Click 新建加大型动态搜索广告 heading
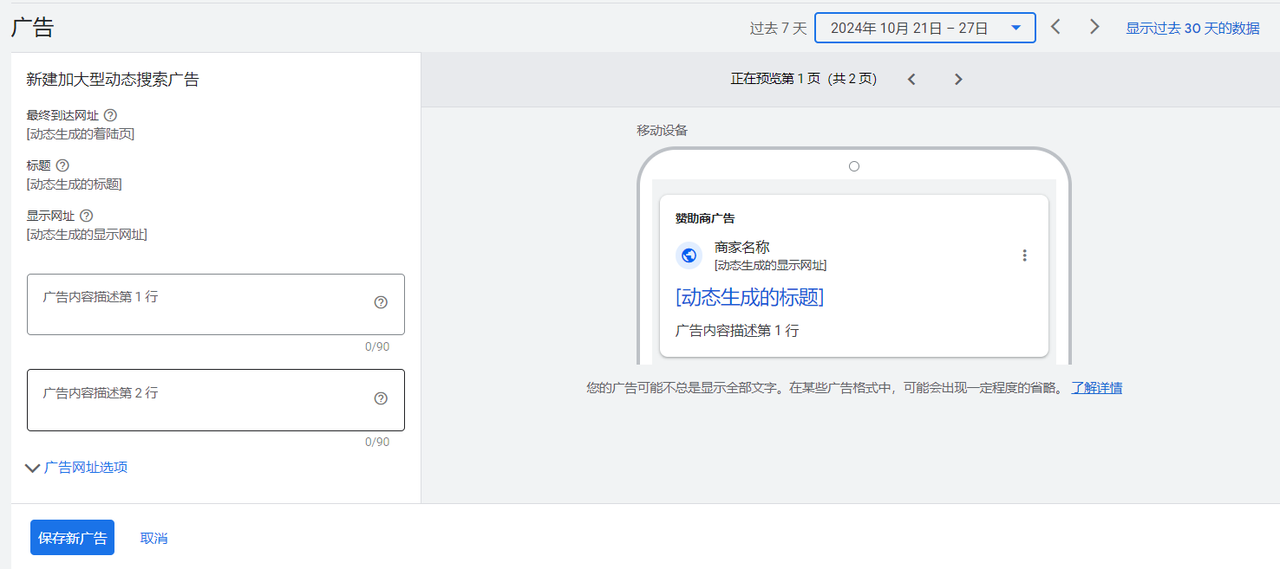Screen dimensions: 1280x569 point(113,79)
